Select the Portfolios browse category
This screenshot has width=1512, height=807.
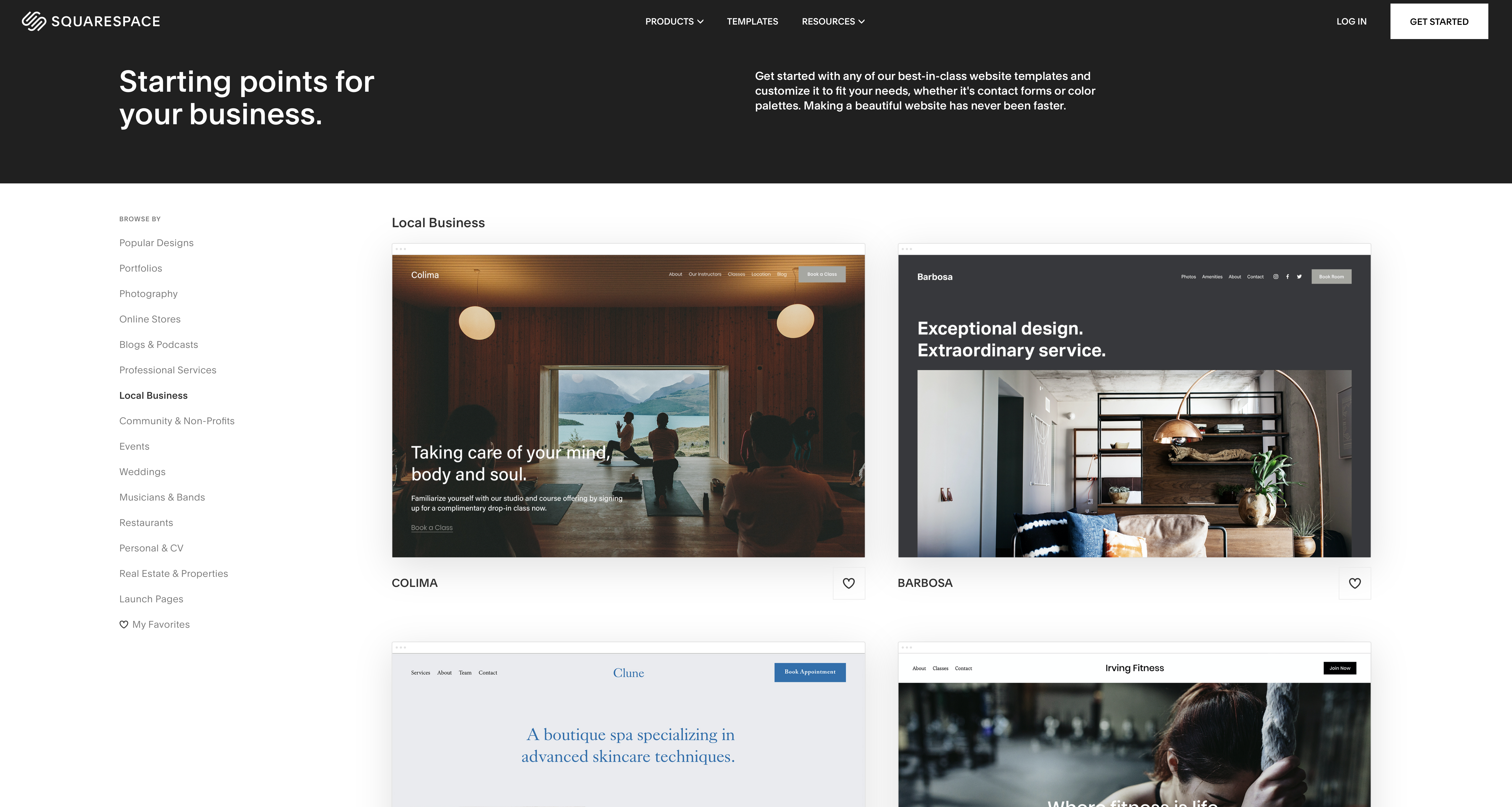pyautogui.click(x=141, y=267)
